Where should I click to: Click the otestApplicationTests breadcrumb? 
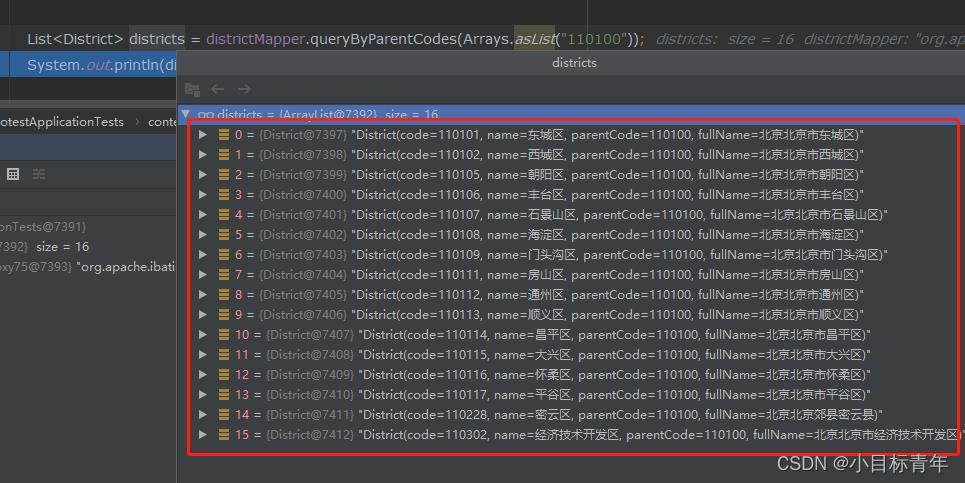pos(62,122)
